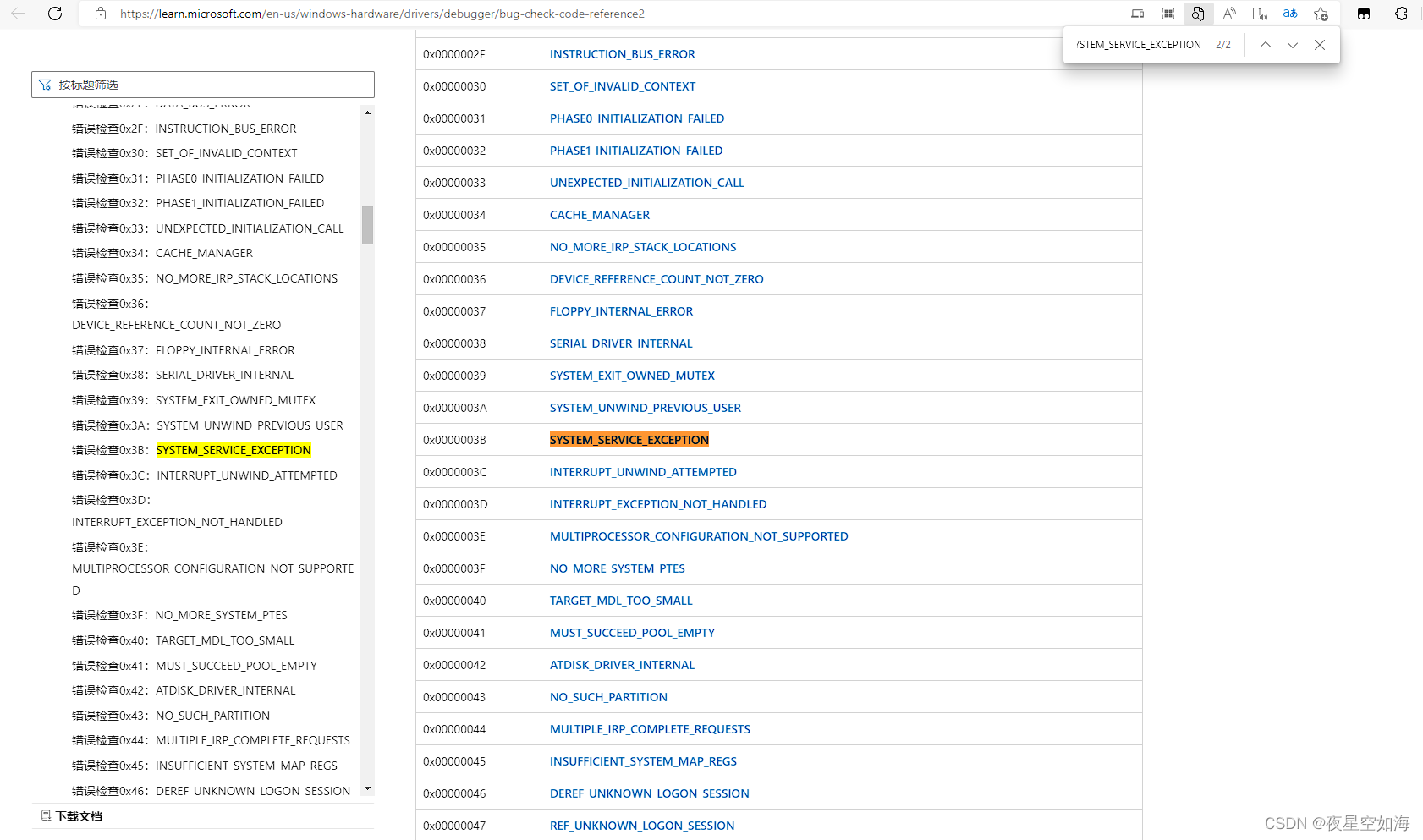This screenshot has height=840, width=1423.
Task: Open MULTIPLE_IRP_COMPLETE_REQUESTS table link
Action: coord(650,729)
